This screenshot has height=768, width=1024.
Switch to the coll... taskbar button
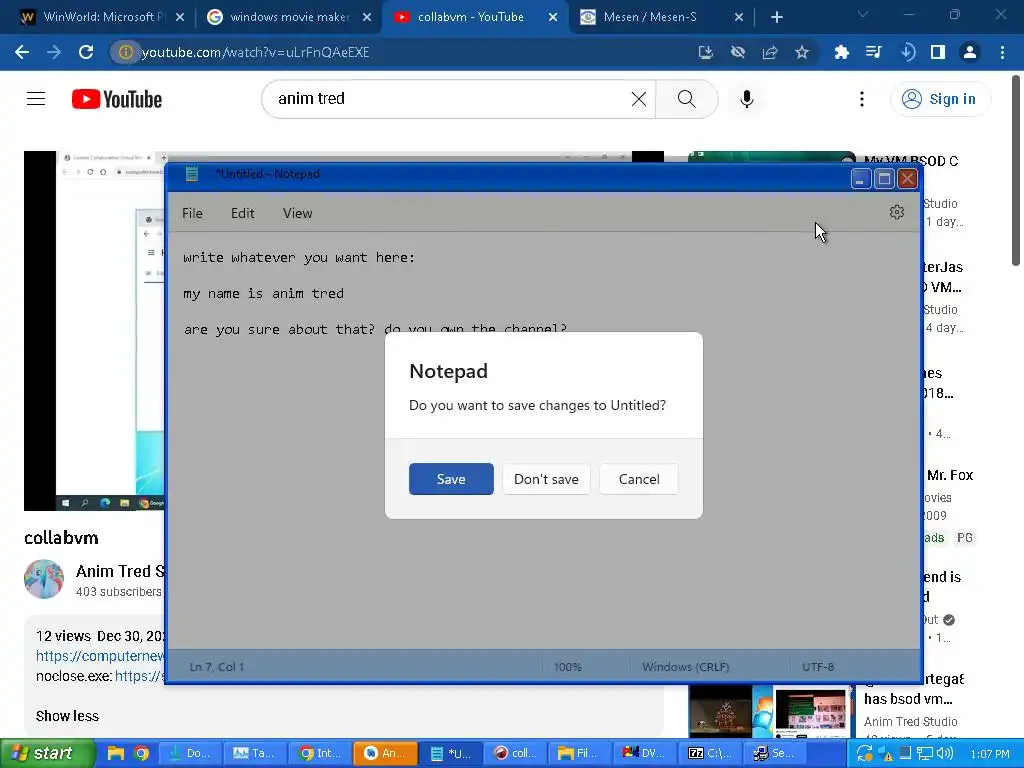click(516, 753)
